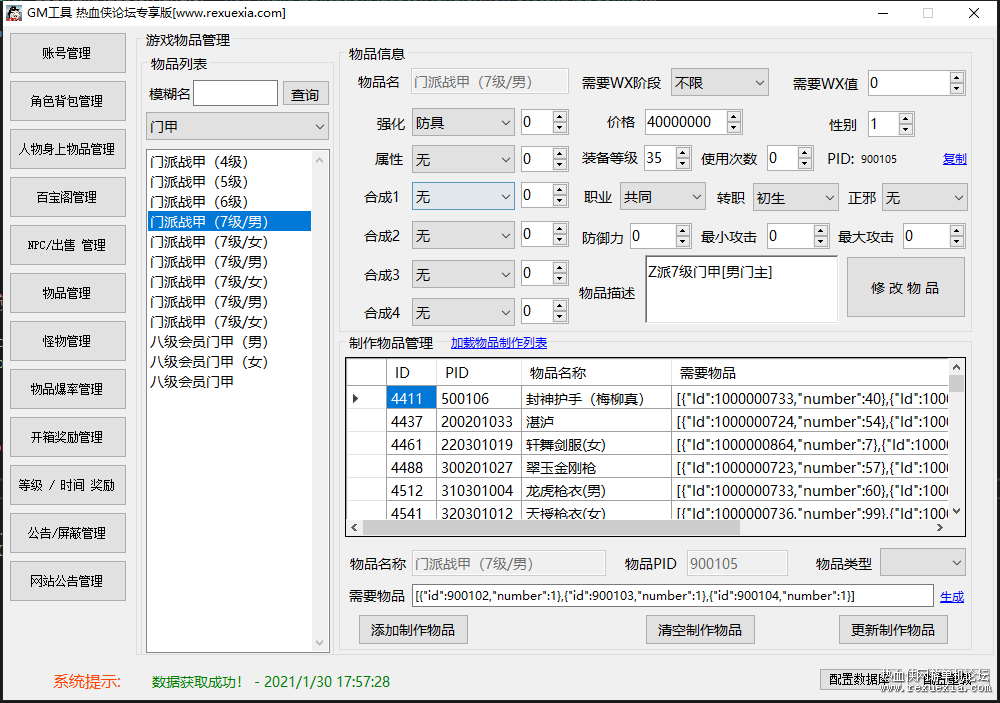The image size is (1000, 703).
Task: Open 网站公告管理 section
Action: coord(68,581)
